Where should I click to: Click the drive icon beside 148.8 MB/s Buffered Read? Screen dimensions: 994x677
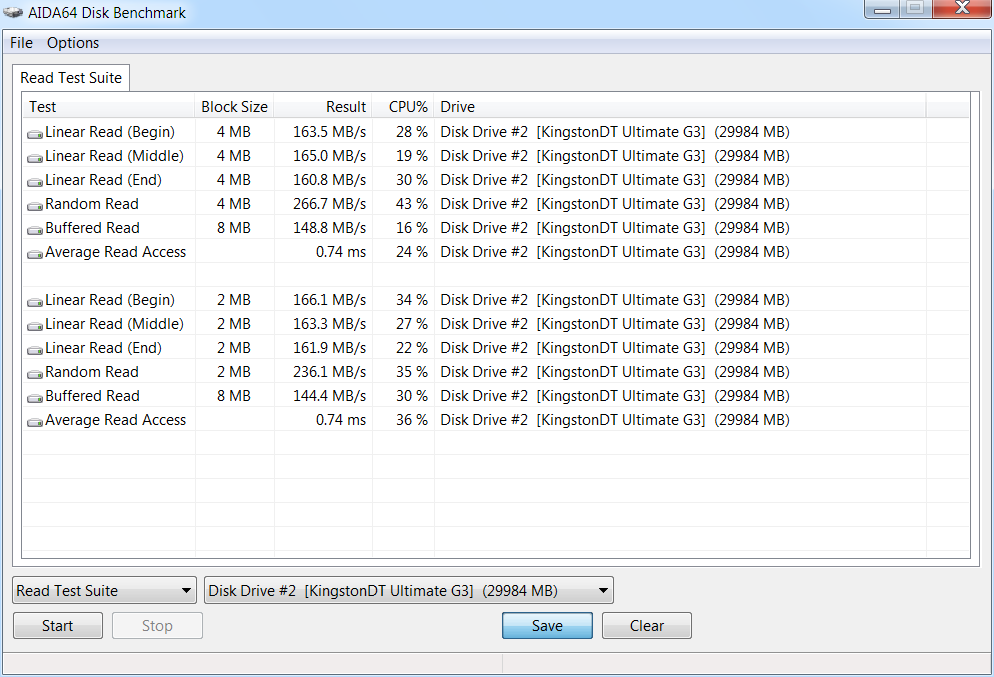(x=35, y=230)
